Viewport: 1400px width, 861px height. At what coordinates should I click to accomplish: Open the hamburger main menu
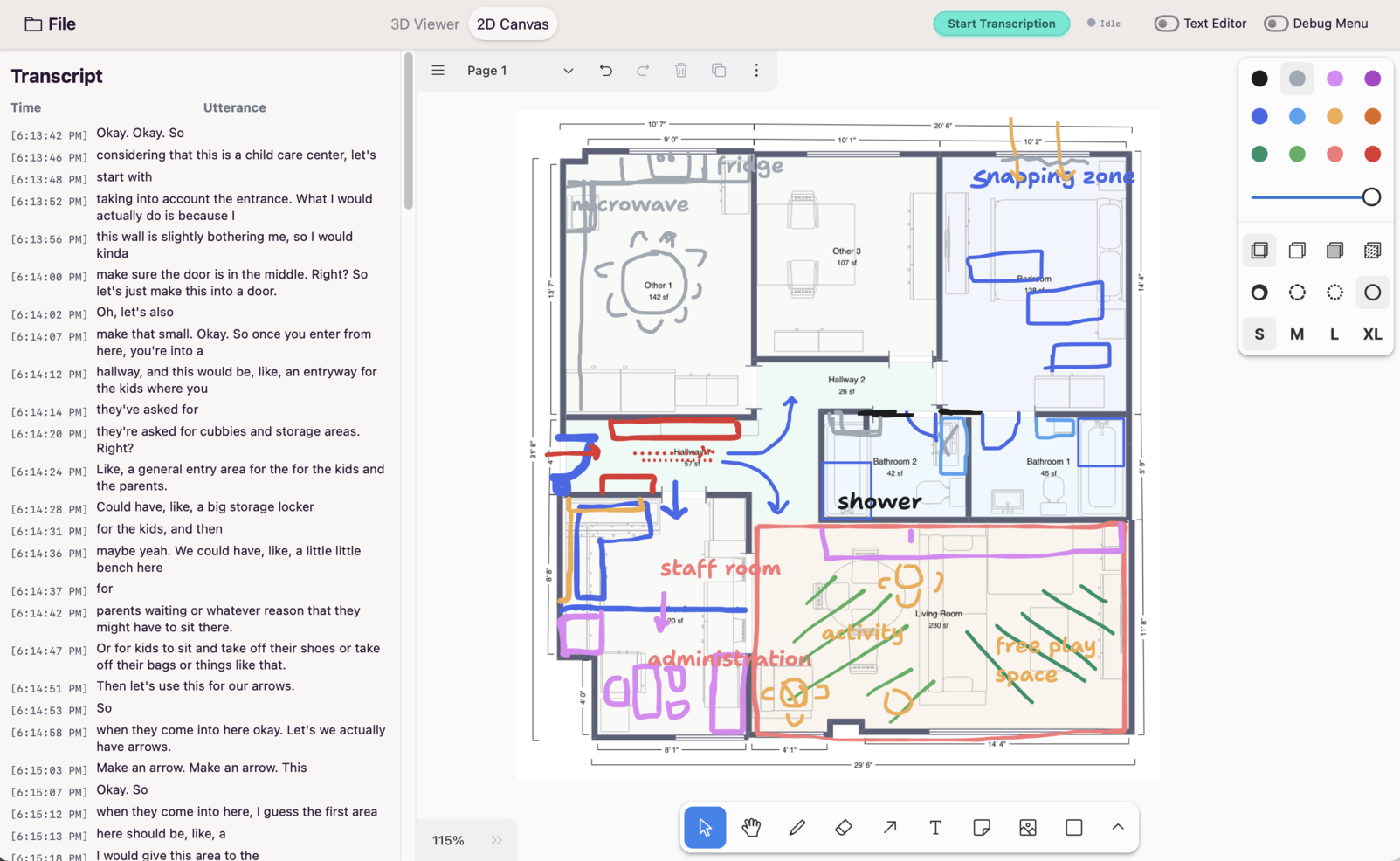[438, 71]
